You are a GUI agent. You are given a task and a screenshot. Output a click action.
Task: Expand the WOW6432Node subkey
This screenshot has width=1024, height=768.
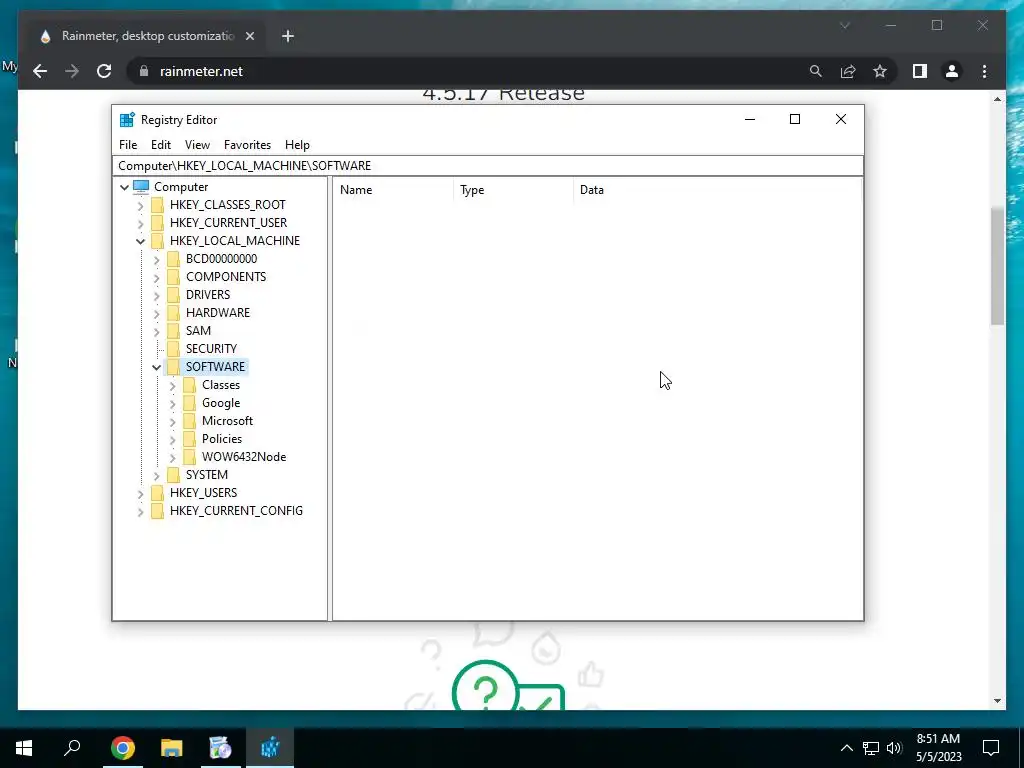tap(172, 457)
